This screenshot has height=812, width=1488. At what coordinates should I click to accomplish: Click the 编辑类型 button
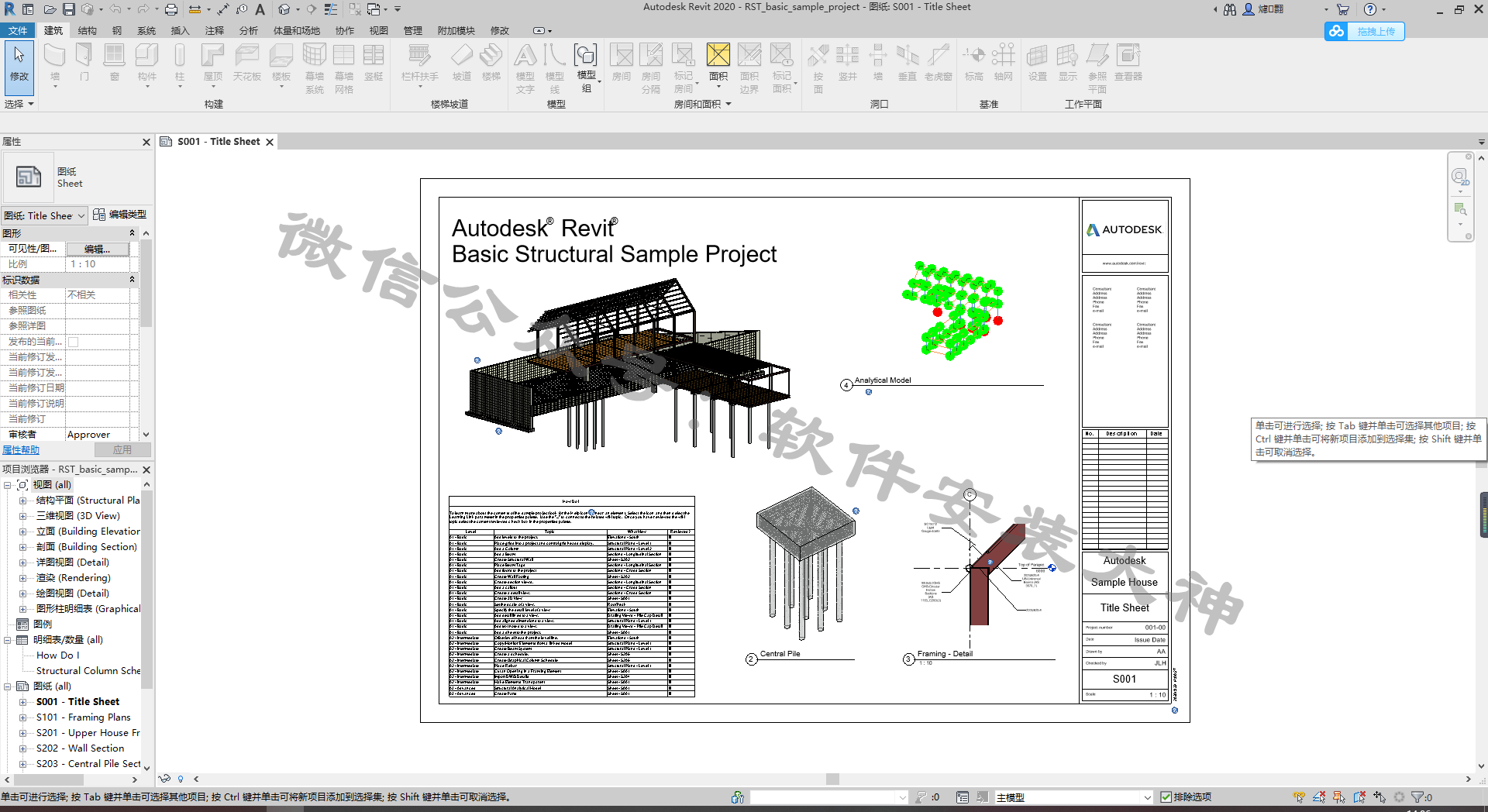120,215
